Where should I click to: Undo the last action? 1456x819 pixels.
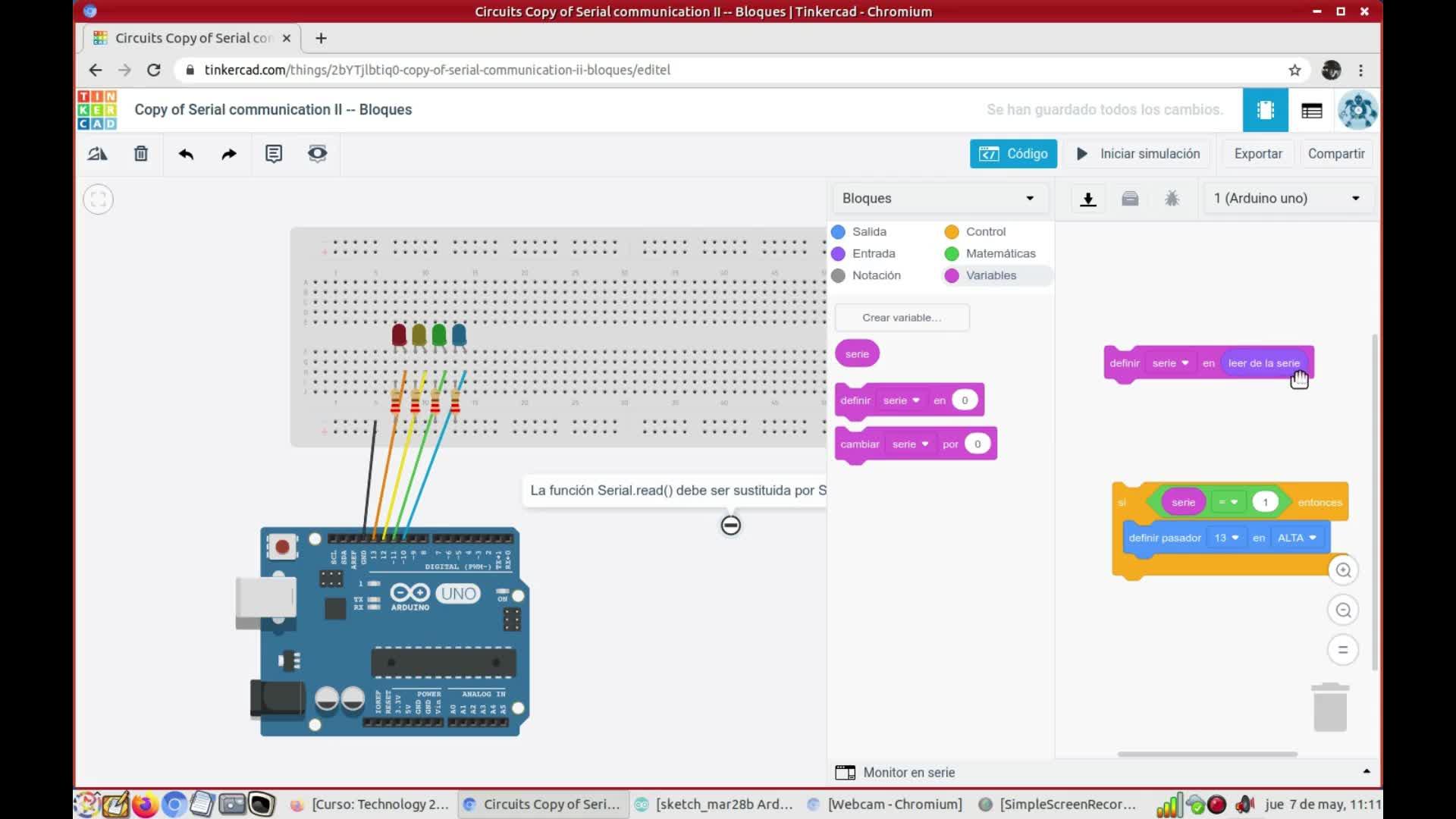[x=186, y=154]
